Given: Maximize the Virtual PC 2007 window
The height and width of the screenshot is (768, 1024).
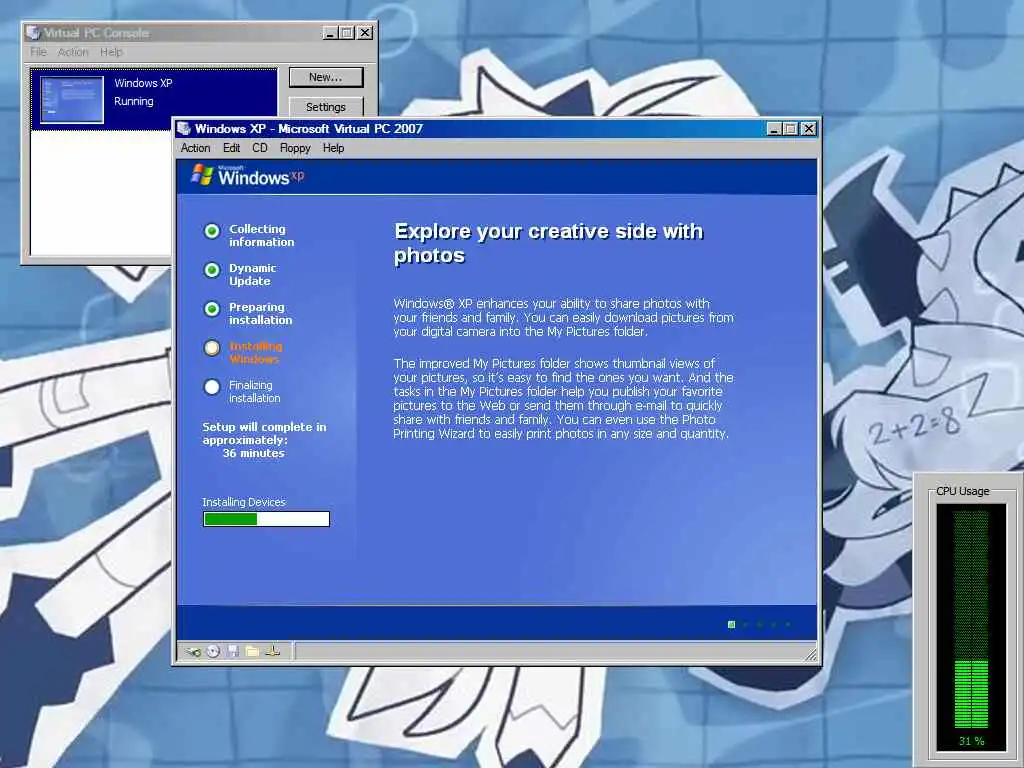Looking at the screenshot, I should point(790,129).
